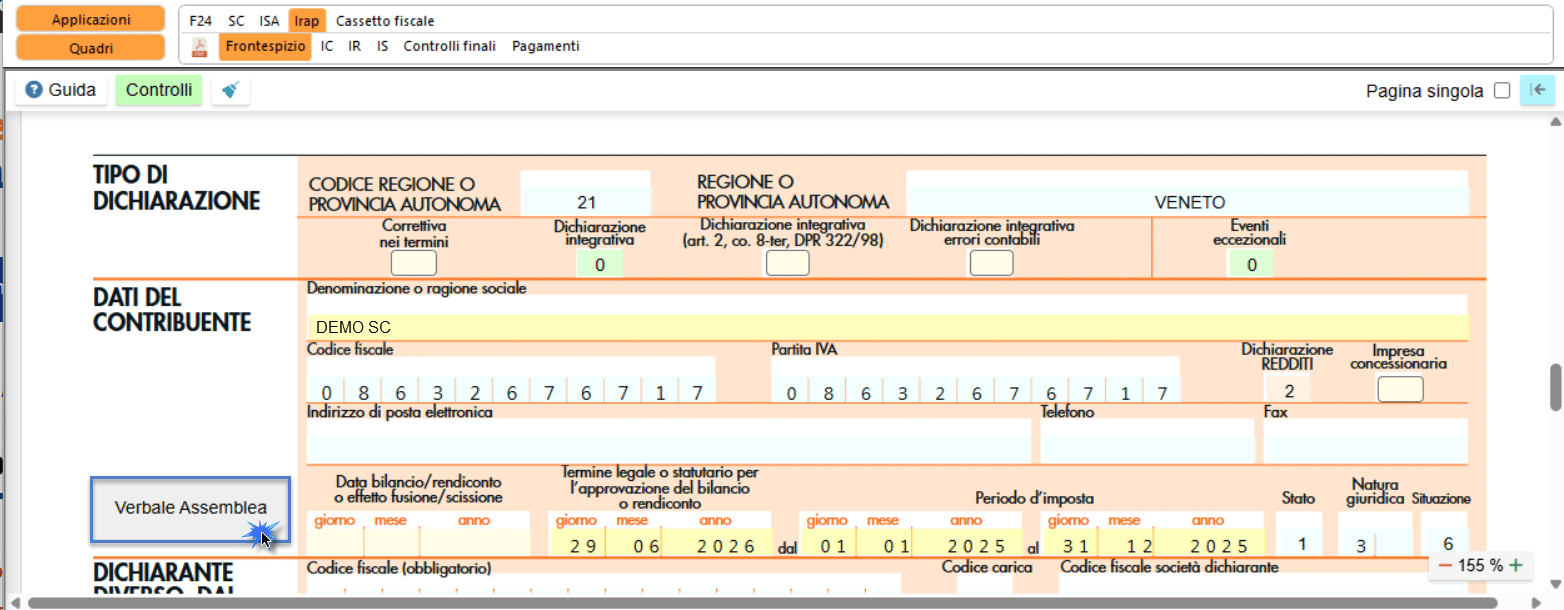Select the Frontespizio section tab

point(265,46)
